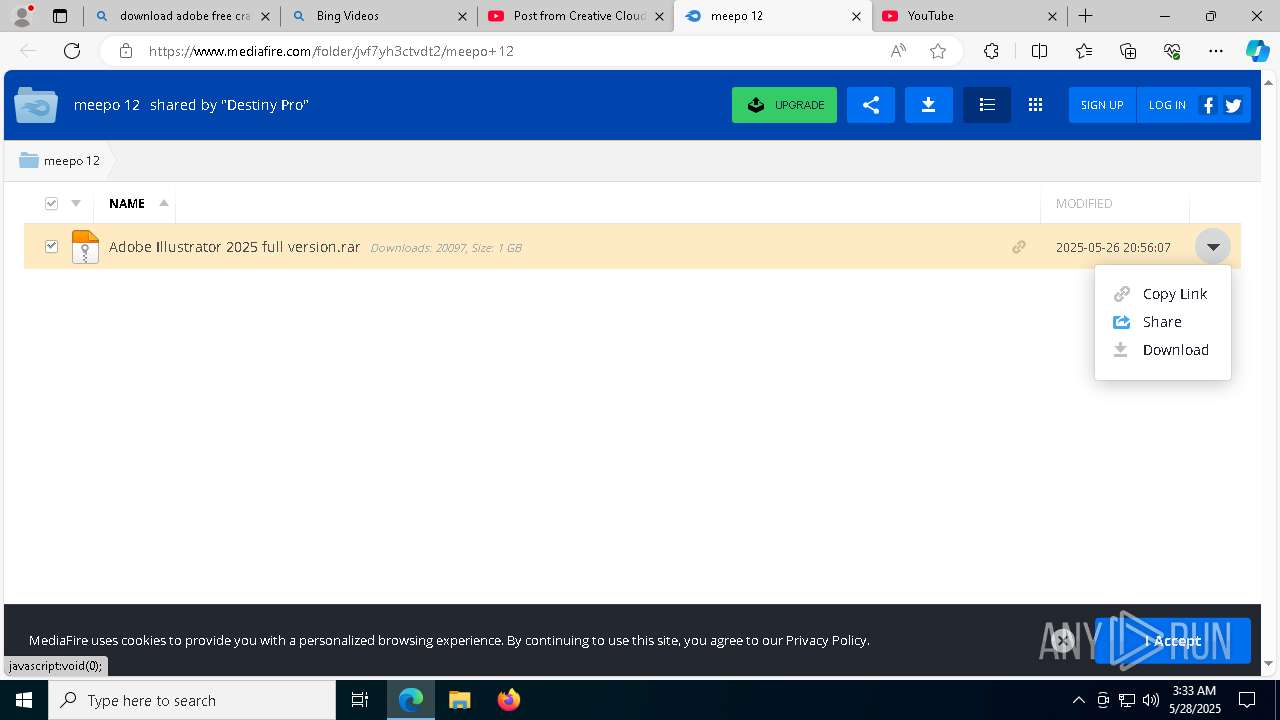Click the I Accept cookies button
Screen dimensions: 1280x720
click(x=1172, y=641)
